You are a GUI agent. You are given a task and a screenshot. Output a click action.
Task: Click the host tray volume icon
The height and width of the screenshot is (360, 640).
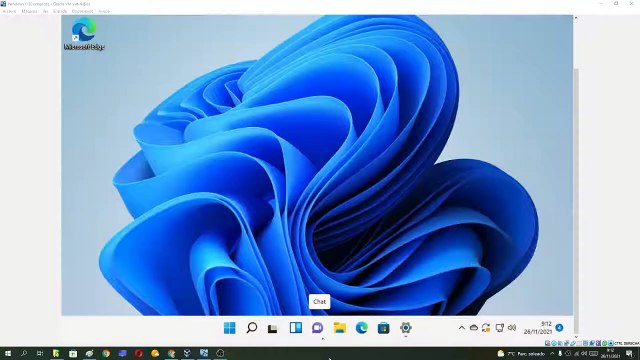[x=584, y=353]
